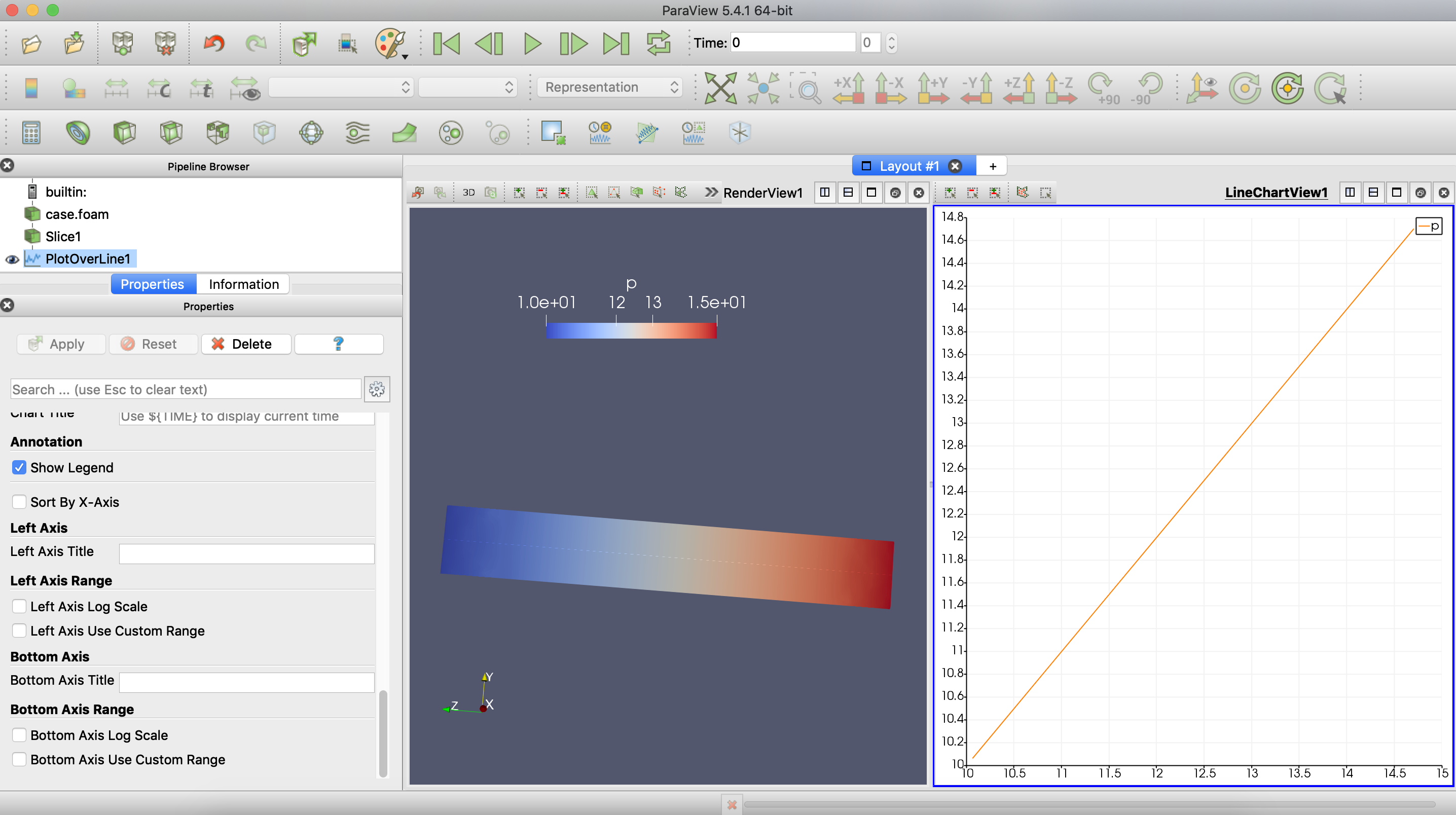Select Slice1 in the Pipeline Browser
Image resolution: width=1456 pixels, height=815 pixels.
63,237
